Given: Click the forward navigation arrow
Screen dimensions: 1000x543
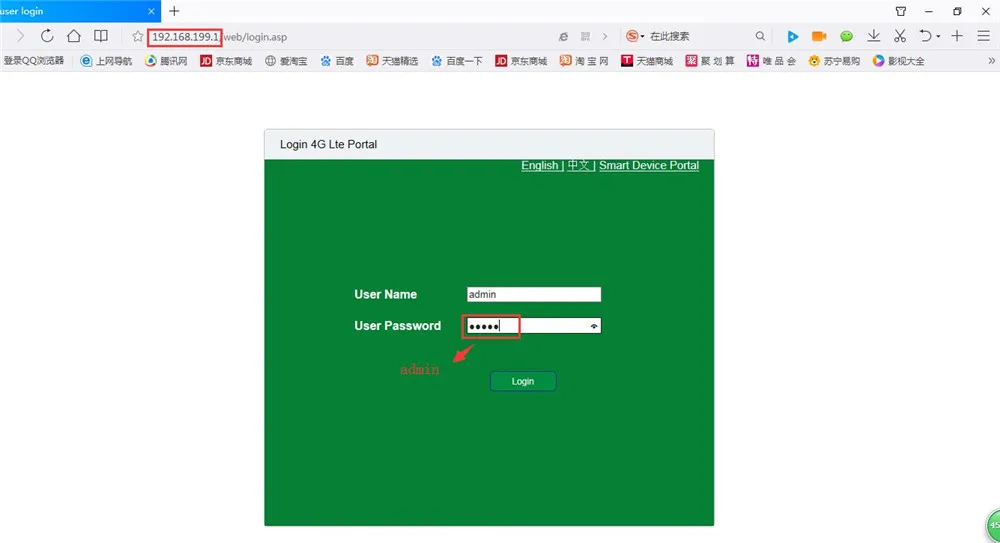Looking at the screenshot, I should tap(20, 36).
